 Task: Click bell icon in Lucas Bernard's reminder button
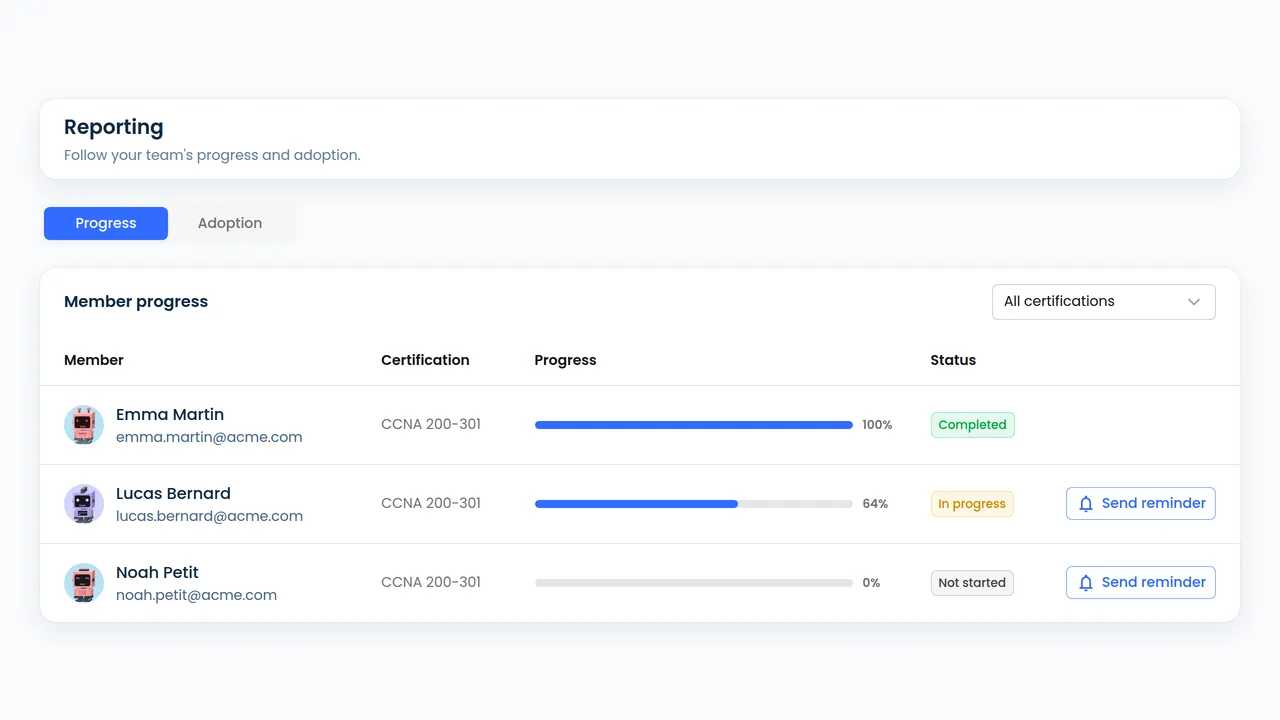[x=1085, y=504]
